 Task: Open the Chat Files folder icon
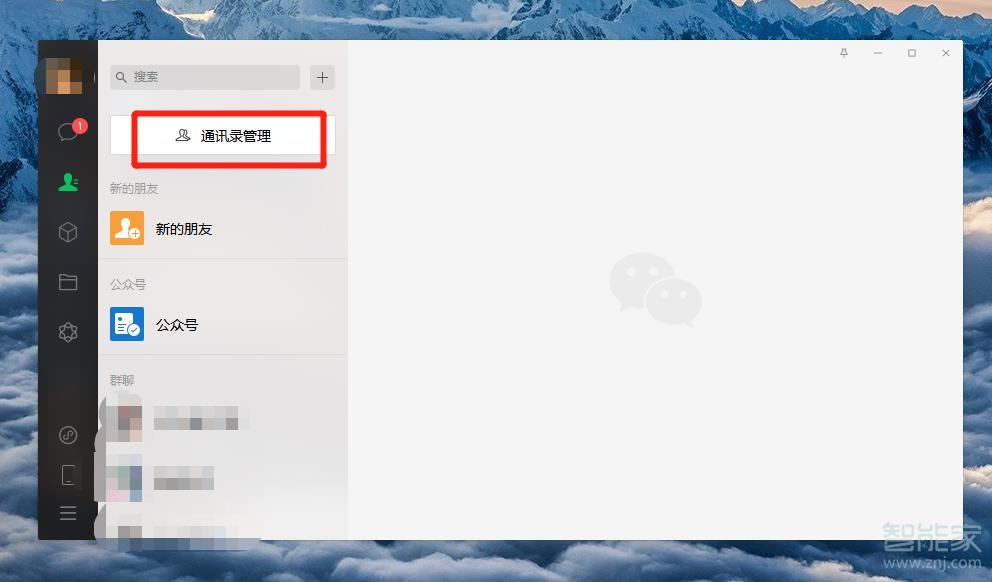click(68, 282)
